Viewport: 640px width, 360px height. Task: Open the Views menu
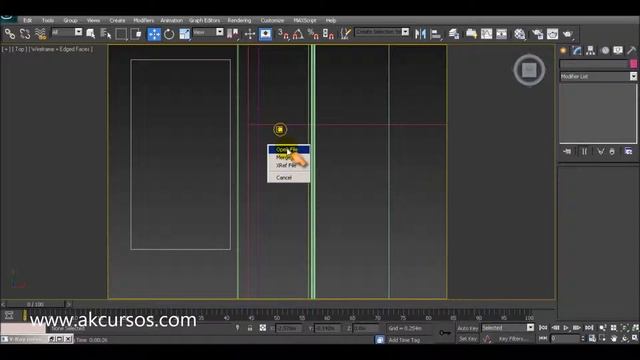pyautogui.click(x=93, y=20)
